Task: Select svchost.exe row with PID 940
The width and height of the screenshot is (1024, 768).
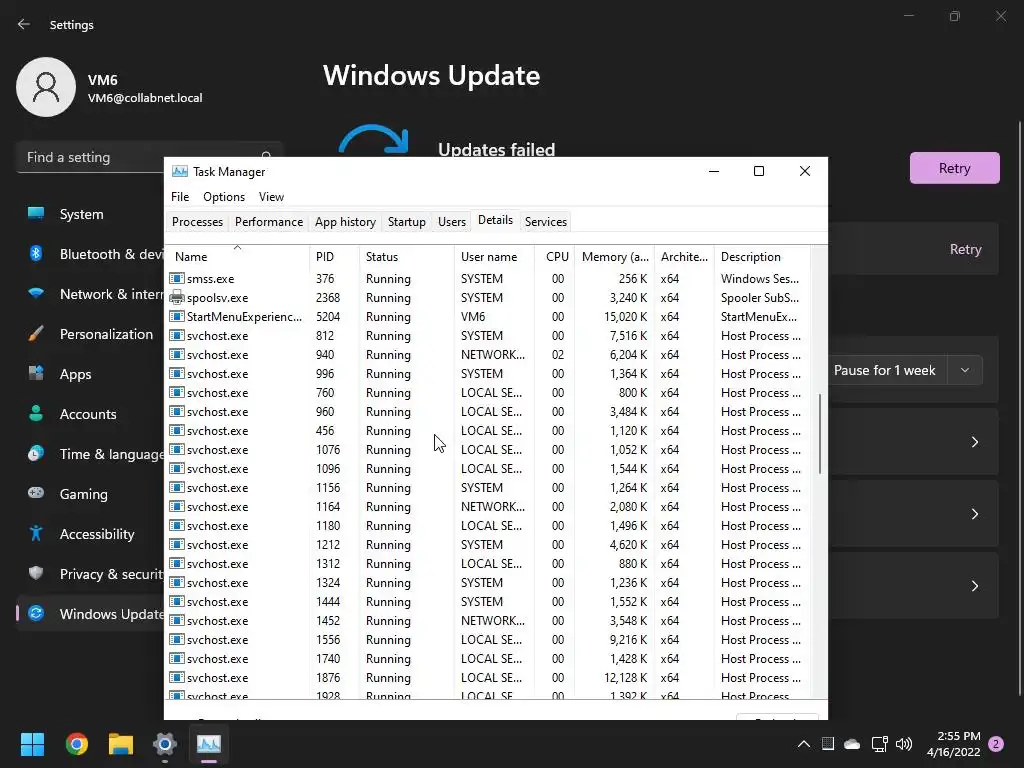Action: tap(488, 354)
